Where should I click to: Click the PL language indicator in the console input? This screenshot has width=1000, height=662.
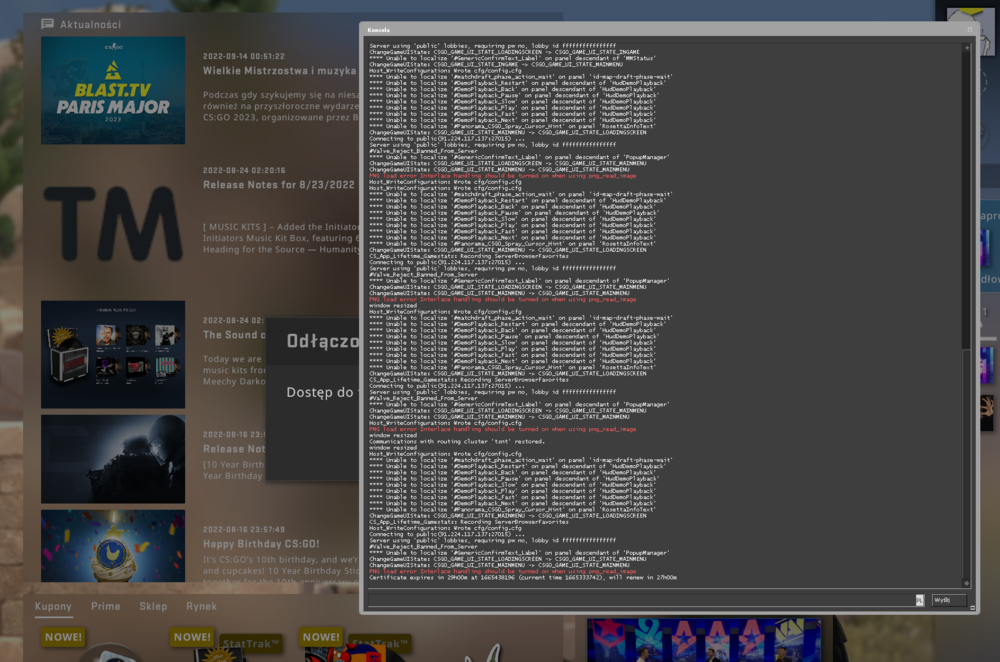[x=920, y=600]
